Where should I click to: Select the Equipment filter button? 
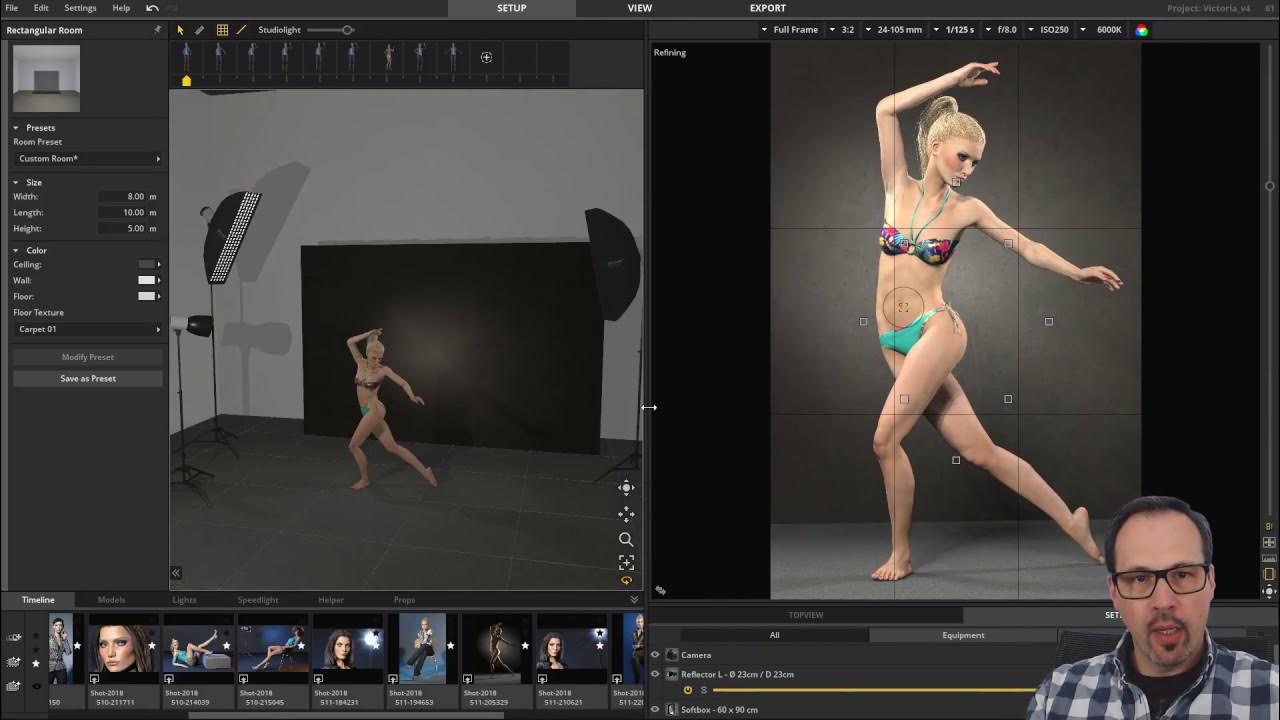point(963,635)
